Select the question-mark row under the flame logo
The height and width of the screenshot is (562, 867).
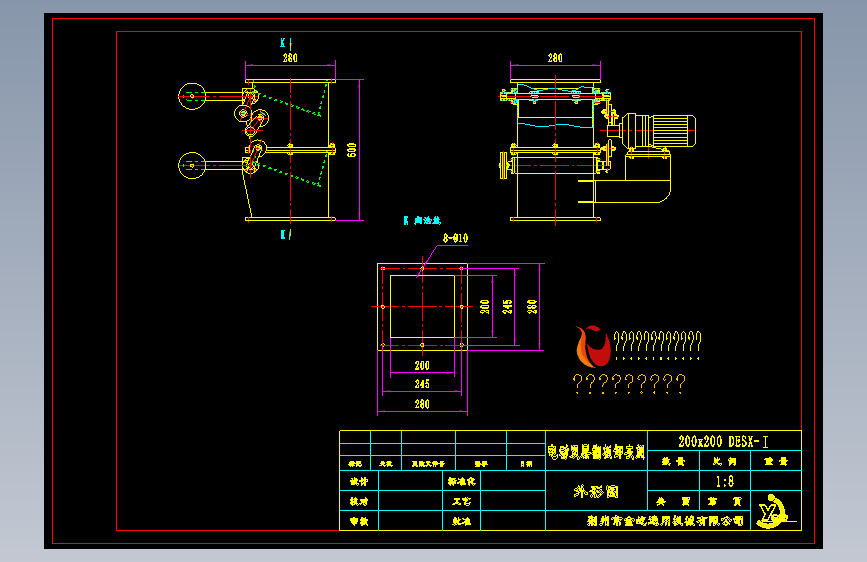tap(629, 383)
